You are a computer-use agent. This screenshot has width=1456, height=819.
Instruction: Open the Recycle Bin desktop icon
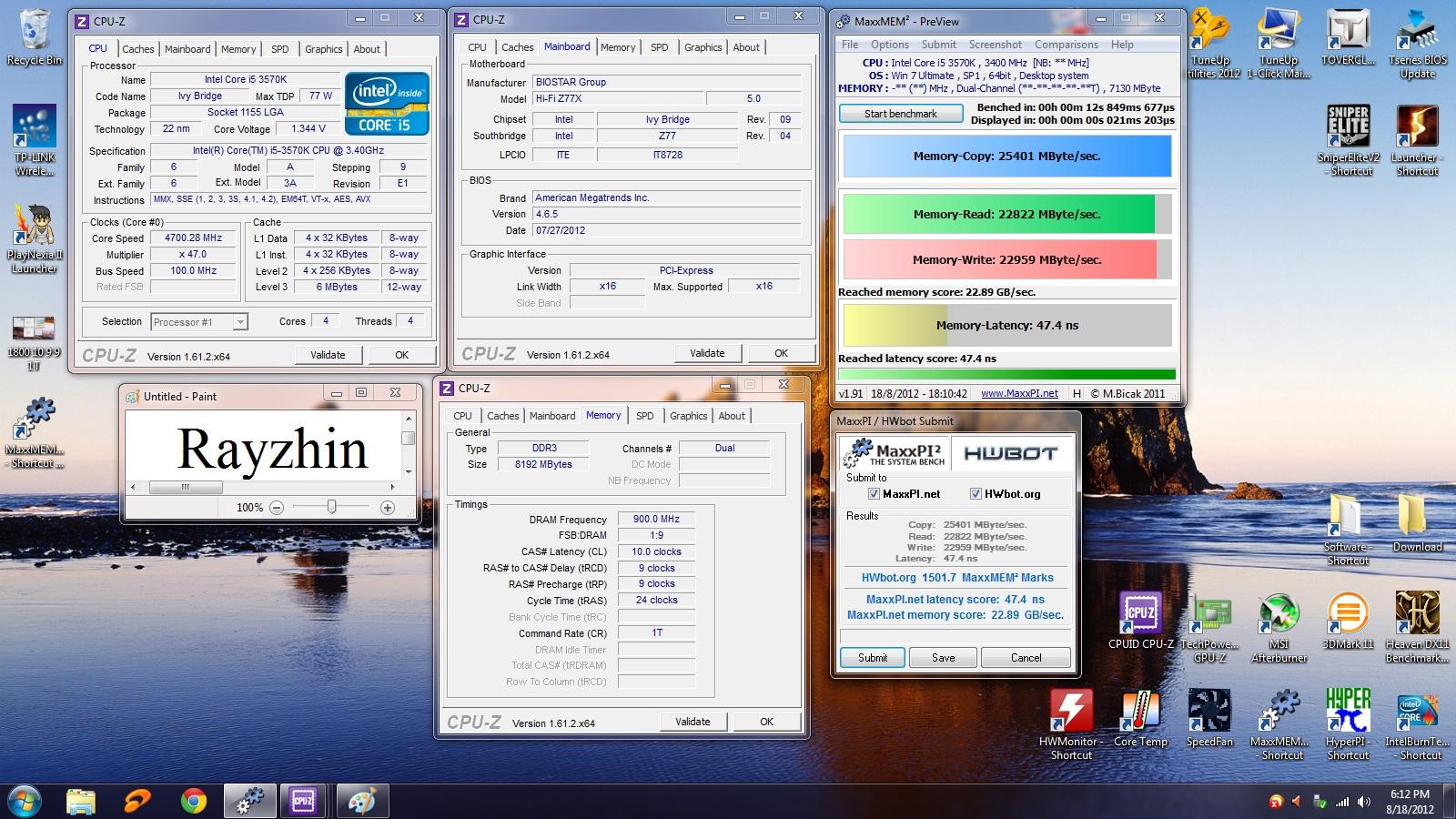(x=34, y=36)
